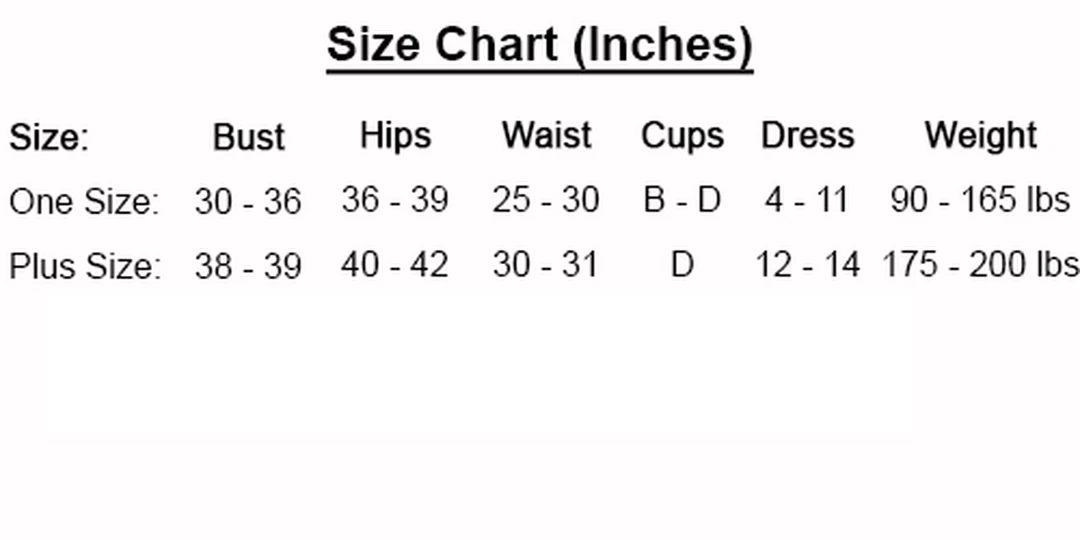Select the 175 - 200 lbs weight value
1080x540 pixels.
pos(980,265)
